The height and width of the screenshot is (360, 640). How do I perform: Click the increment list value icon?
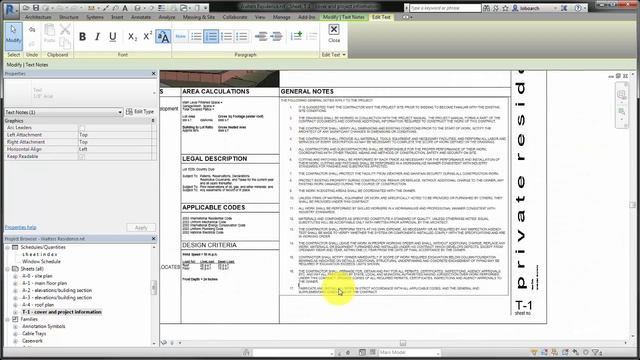(x=296, y=36)
